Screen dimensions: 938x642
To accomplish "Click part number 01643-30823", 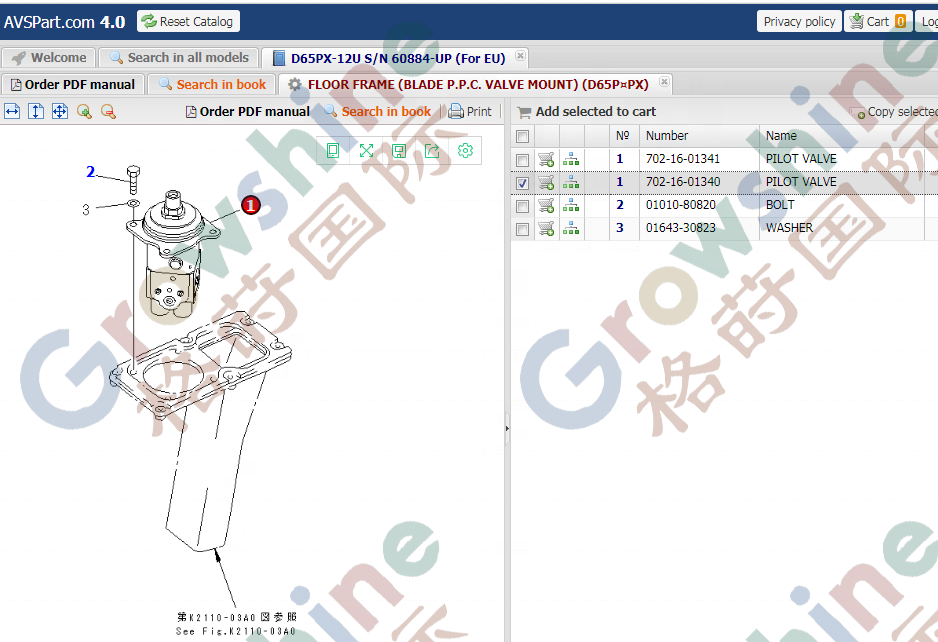I will 681,227.
